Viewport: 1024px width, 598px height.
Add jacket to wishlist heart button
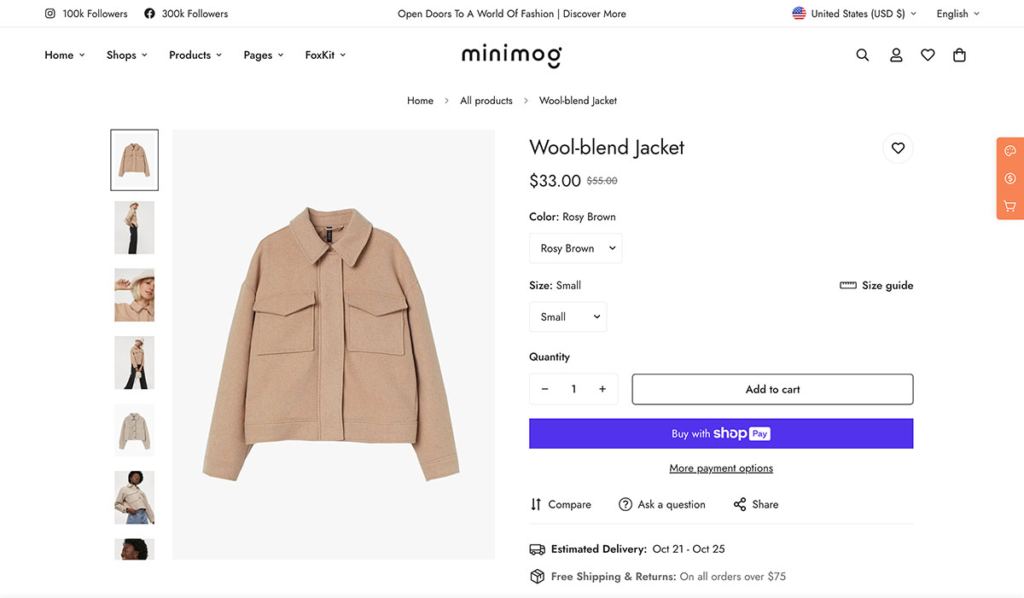tap(898, 148)
